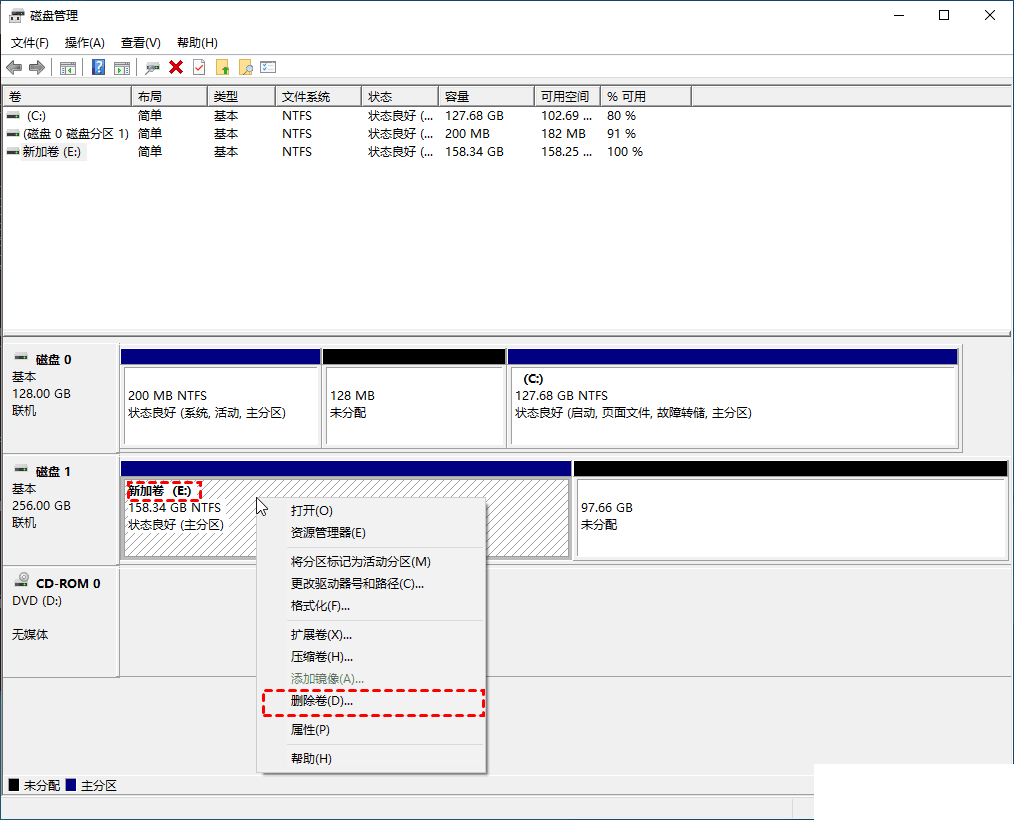Toggle the show/hide console tree icon
Viewport: 1014px width, 820px height.
pyautogui.click(x=67, y=67)
